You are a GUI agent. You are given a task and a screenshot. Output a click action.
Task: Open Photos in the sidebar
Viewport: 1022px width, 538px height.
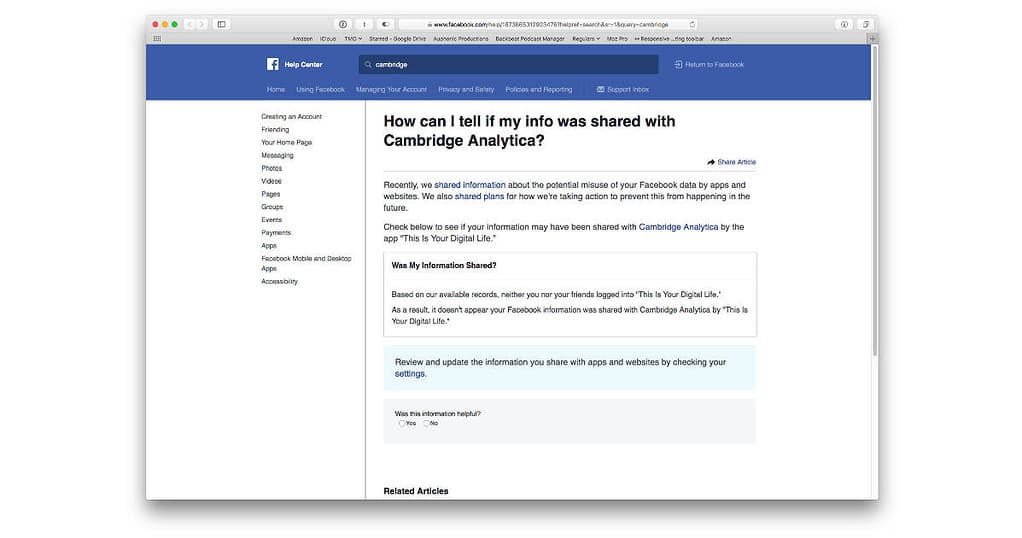[271, 168]
